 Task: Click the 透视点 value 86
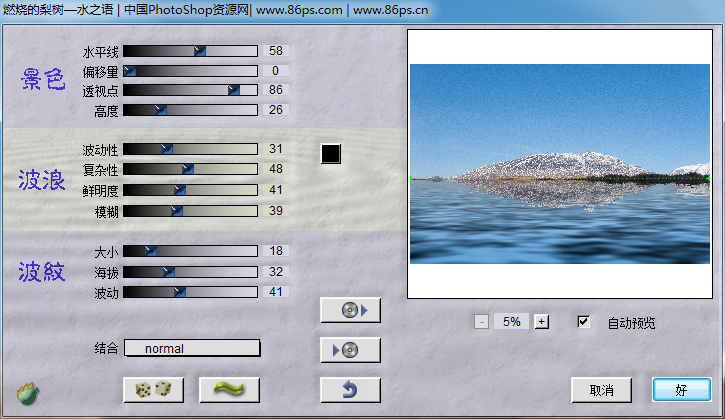pos(276,89)
